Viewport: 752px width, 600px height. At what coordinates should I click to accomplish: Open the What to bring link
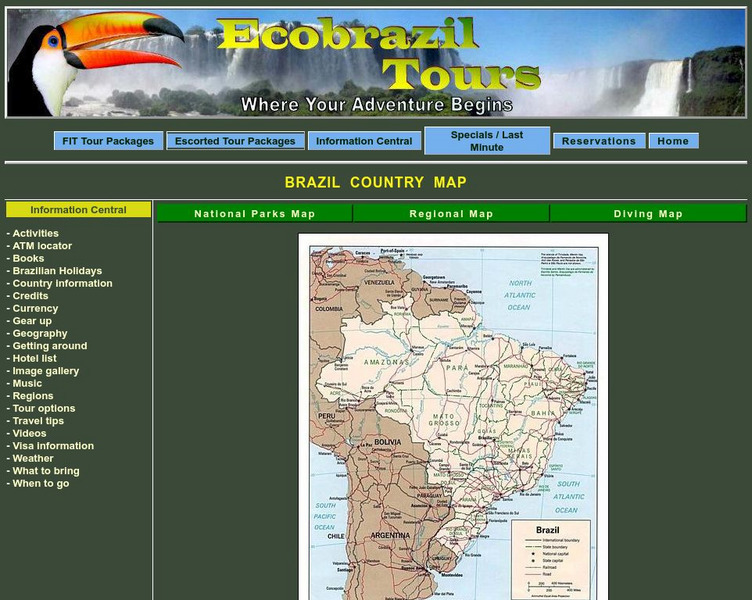pyautogui.click(x=46, y=470)
